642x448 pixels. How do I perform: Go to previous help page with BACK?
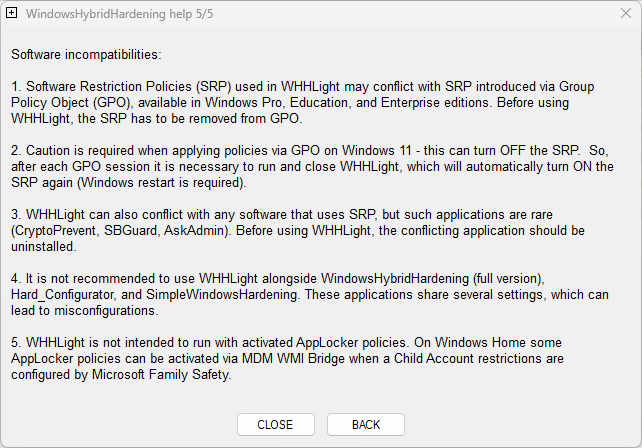(366, 425)
